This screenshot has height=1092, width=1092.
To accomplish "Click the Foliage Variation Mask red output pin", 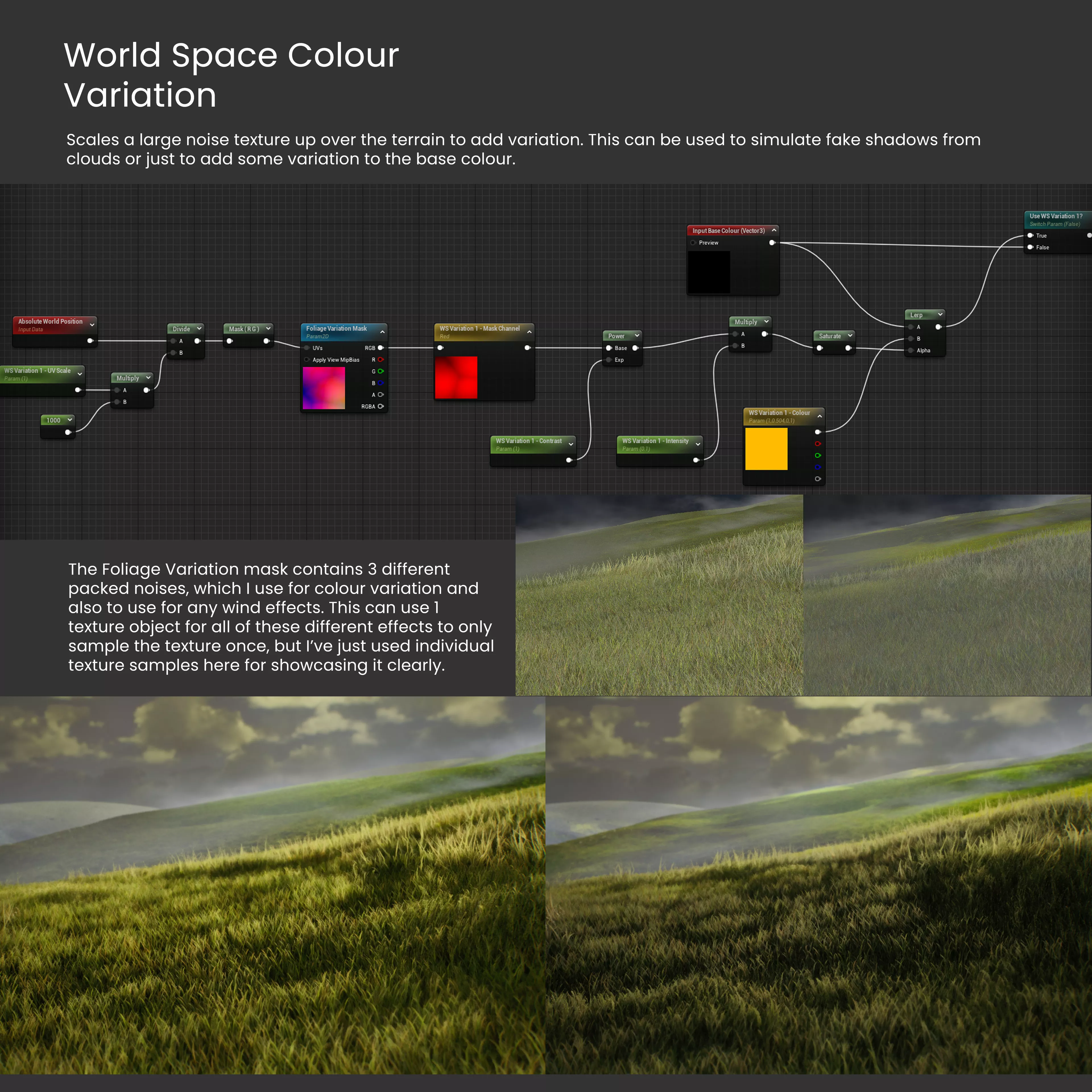I will tap(380, 359).
